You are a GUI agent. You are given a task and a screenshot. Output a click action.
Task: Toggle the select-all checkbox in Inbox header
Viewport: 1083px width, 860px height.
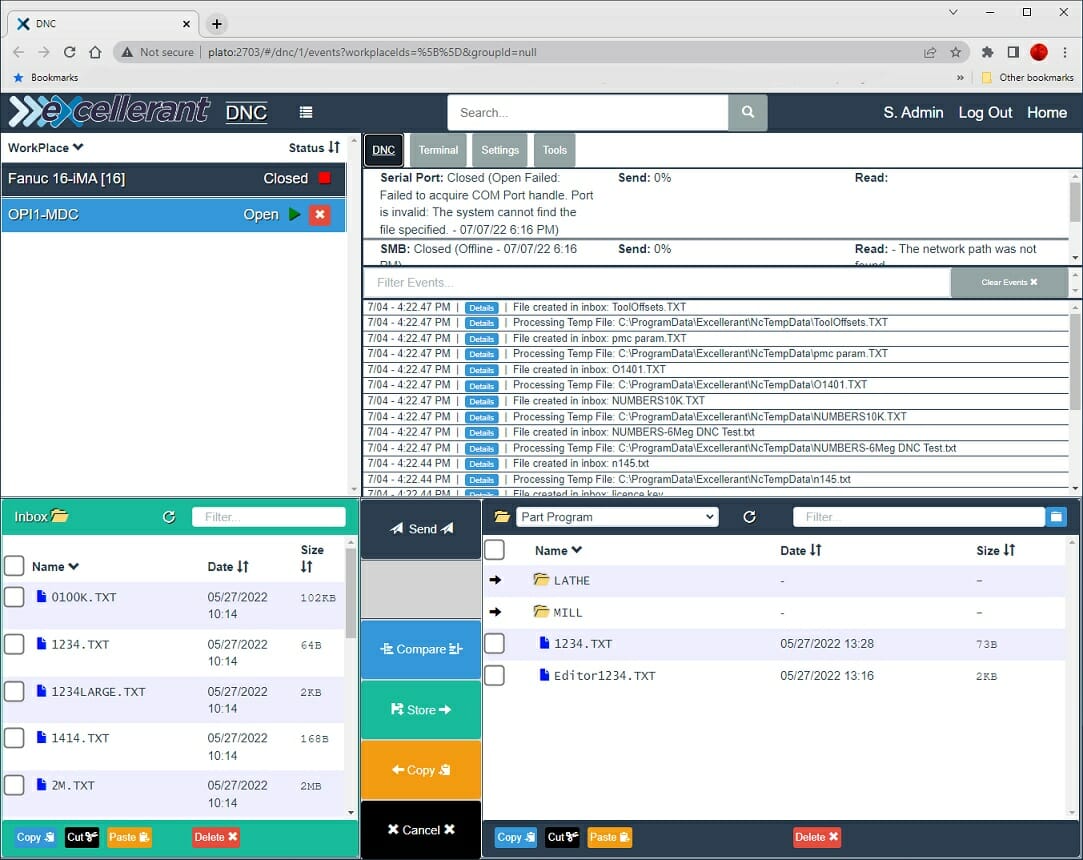pos(14,566)
